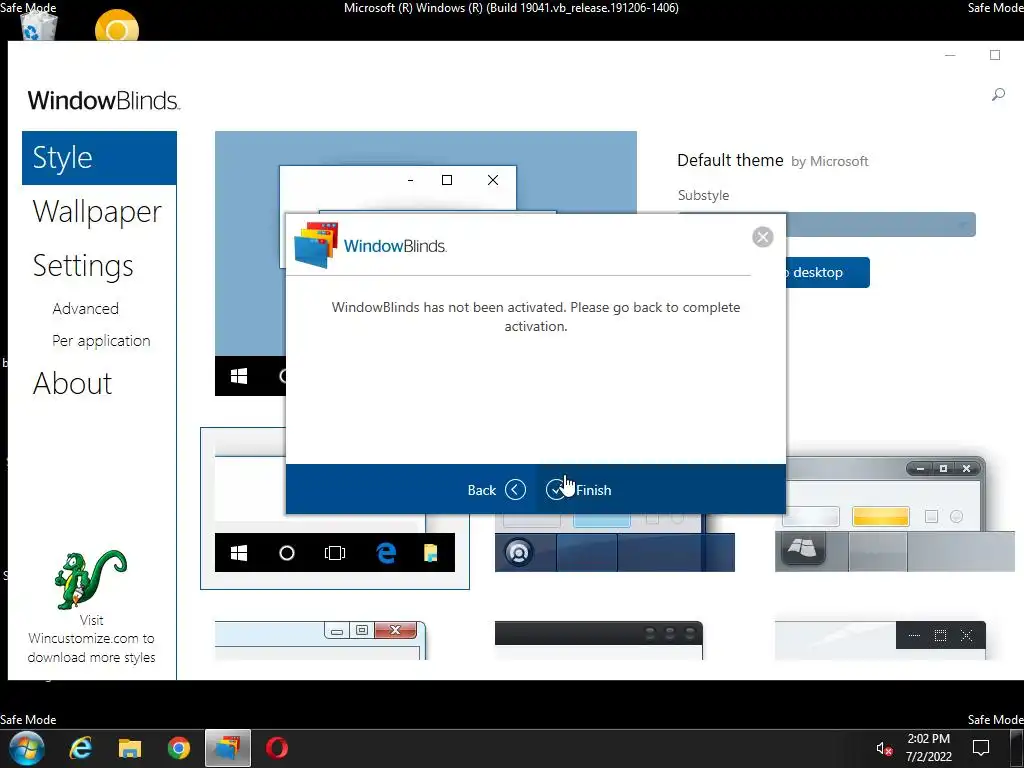
Task: Select the dark caption buttons style thumbnail
Action: [x=880, y=641]
